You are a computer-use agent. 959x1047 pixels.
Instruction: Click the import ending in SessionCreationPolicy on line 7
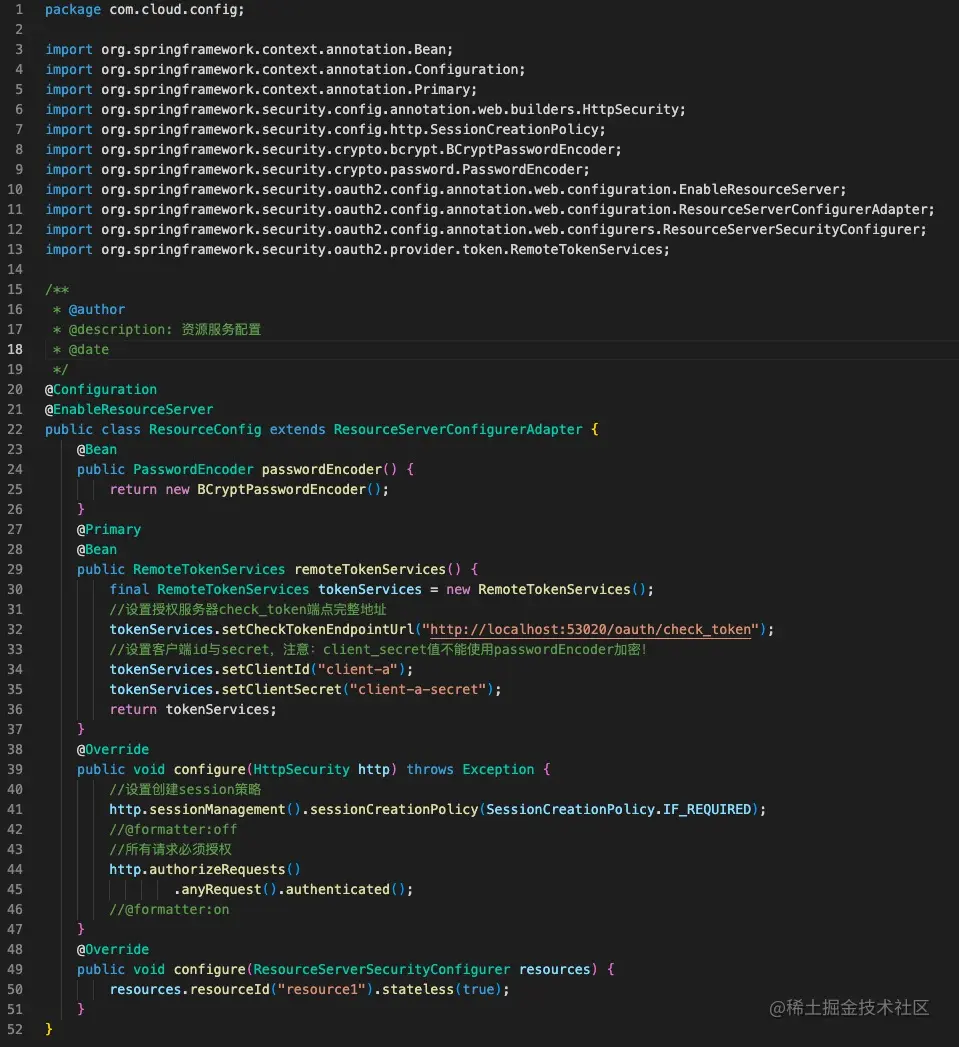[x=325, y=130]
